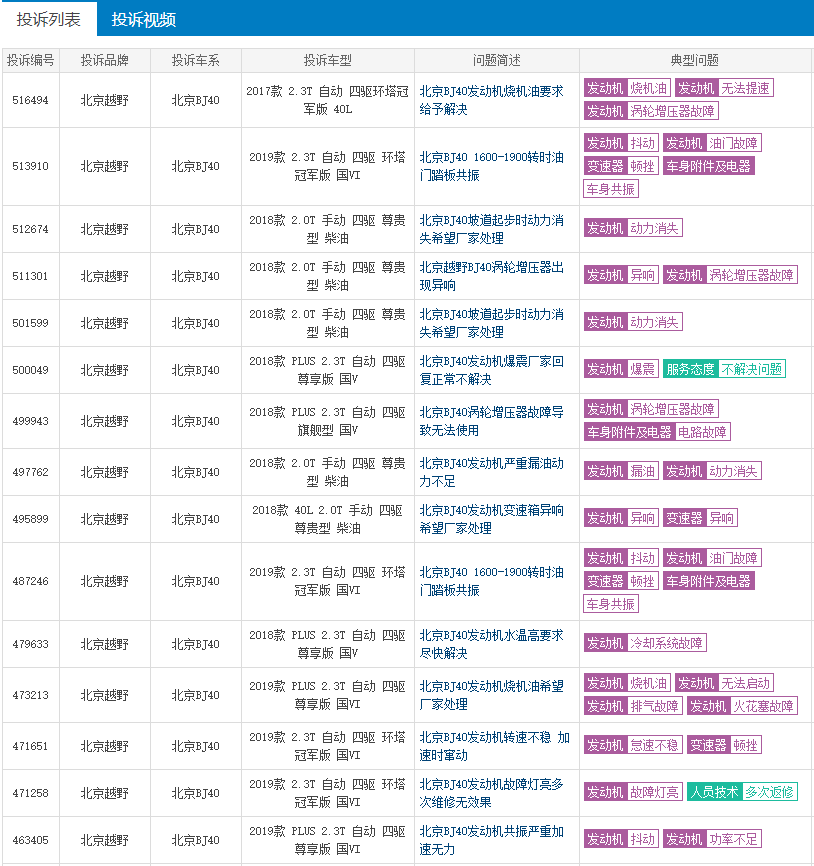814x866 pixels.
Task: Click 北京BJ40 series in row 495899
Action: point(195,519)
